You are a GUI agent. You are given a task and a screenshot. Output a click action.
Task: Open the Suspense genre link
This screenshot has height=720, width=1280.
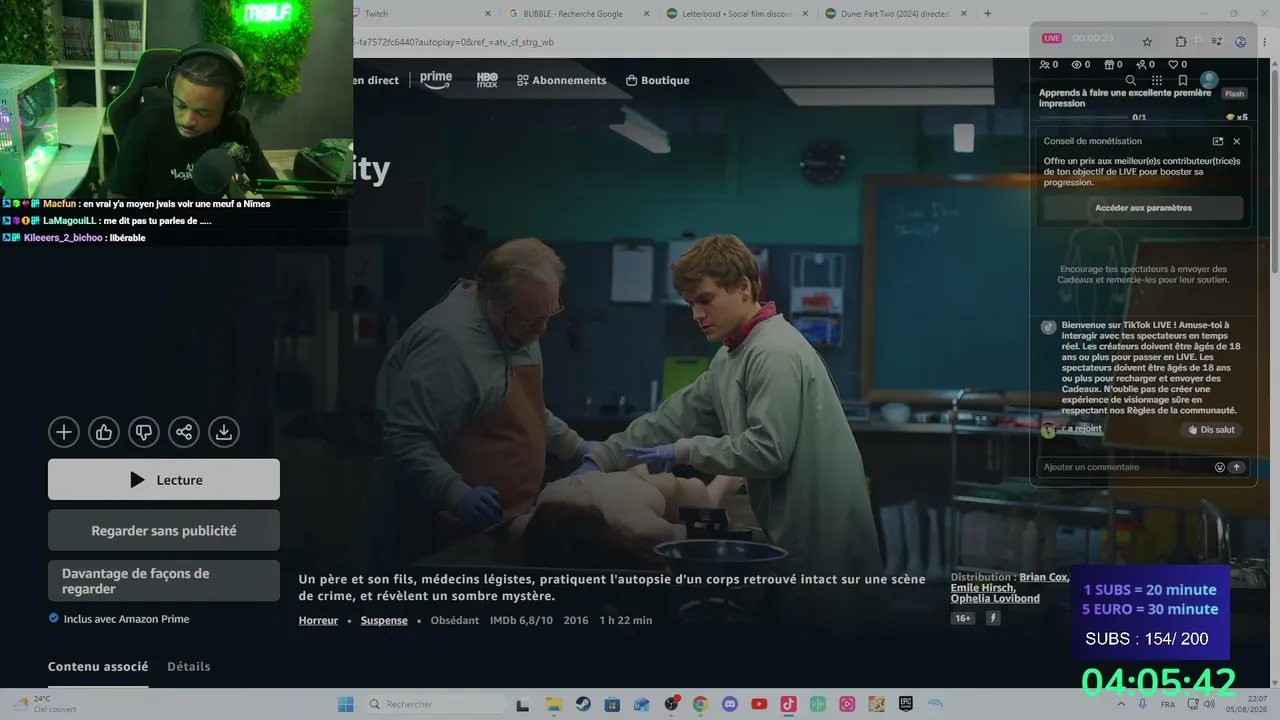pos(384,620)
